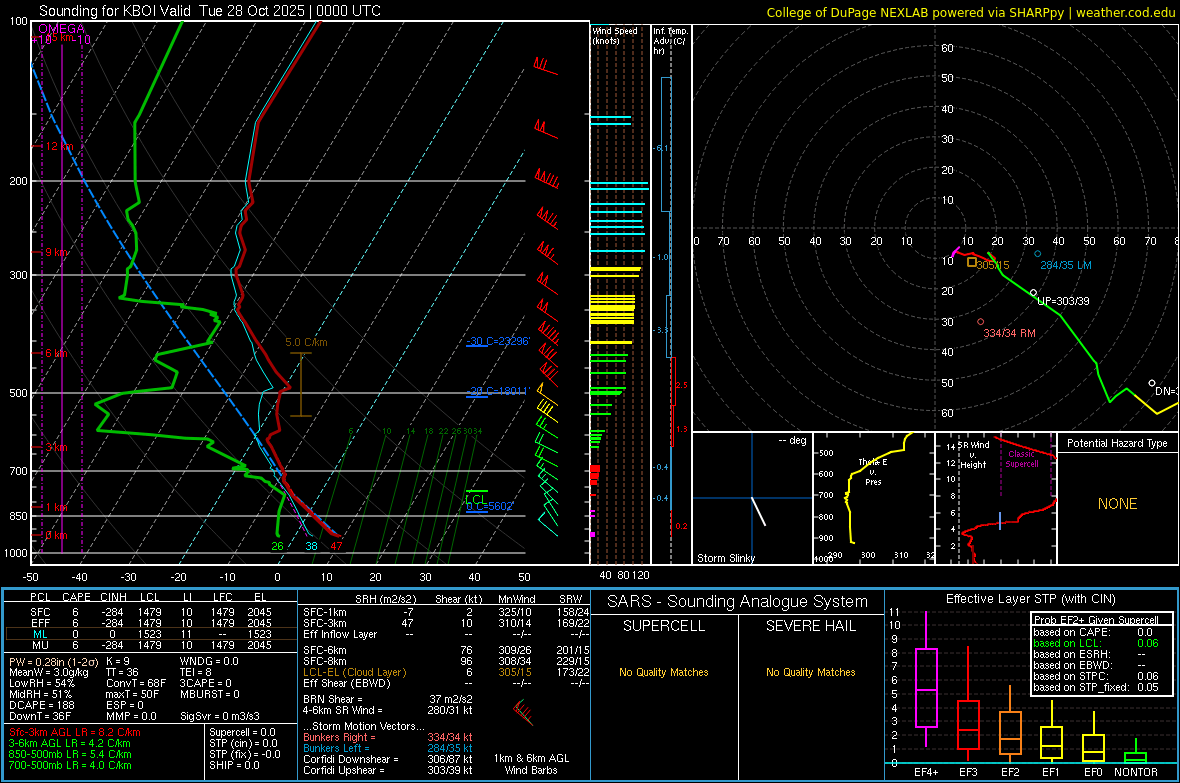Click the SARS - Sounding Analogue System header

[738, 602]
